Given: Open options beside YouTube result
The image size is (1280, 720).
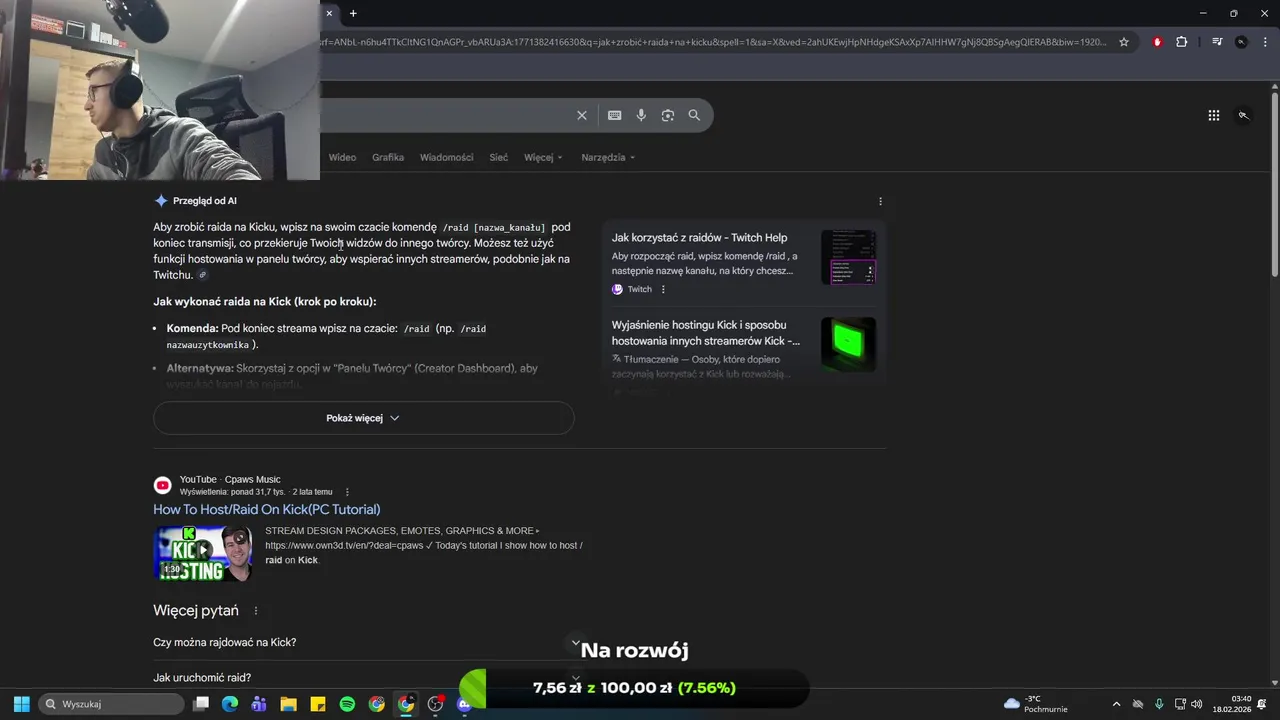Looking at the screenshot, I should pyautogui.click(x=347, y=492).
